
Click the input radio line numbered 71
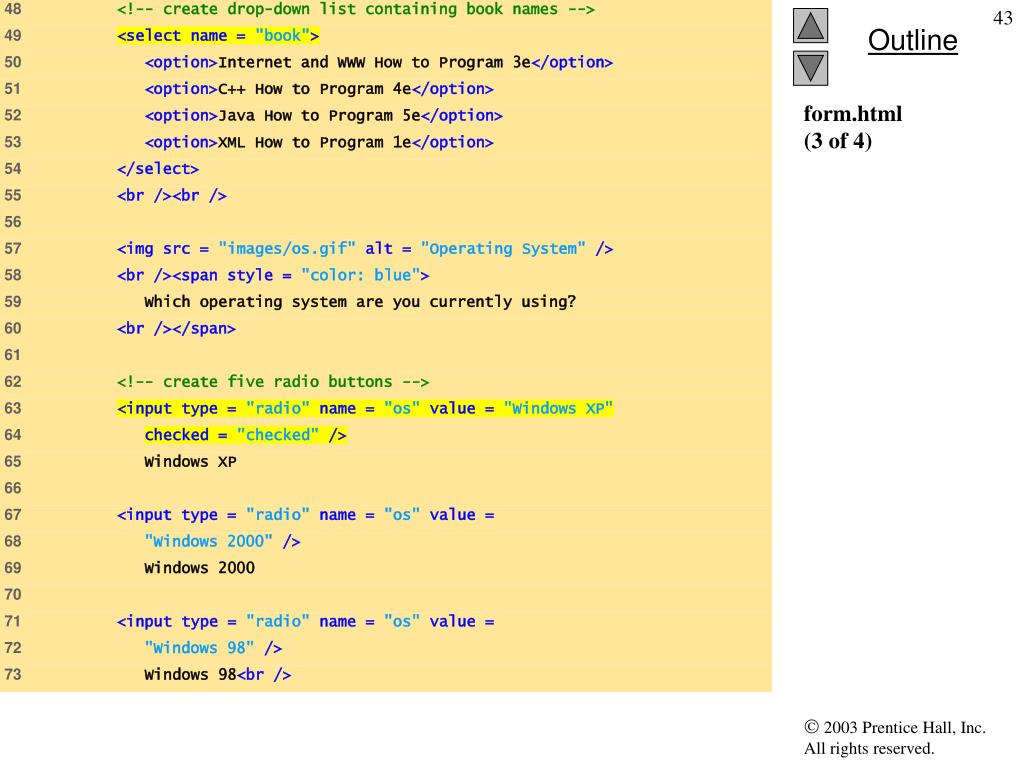coord(306,621)
